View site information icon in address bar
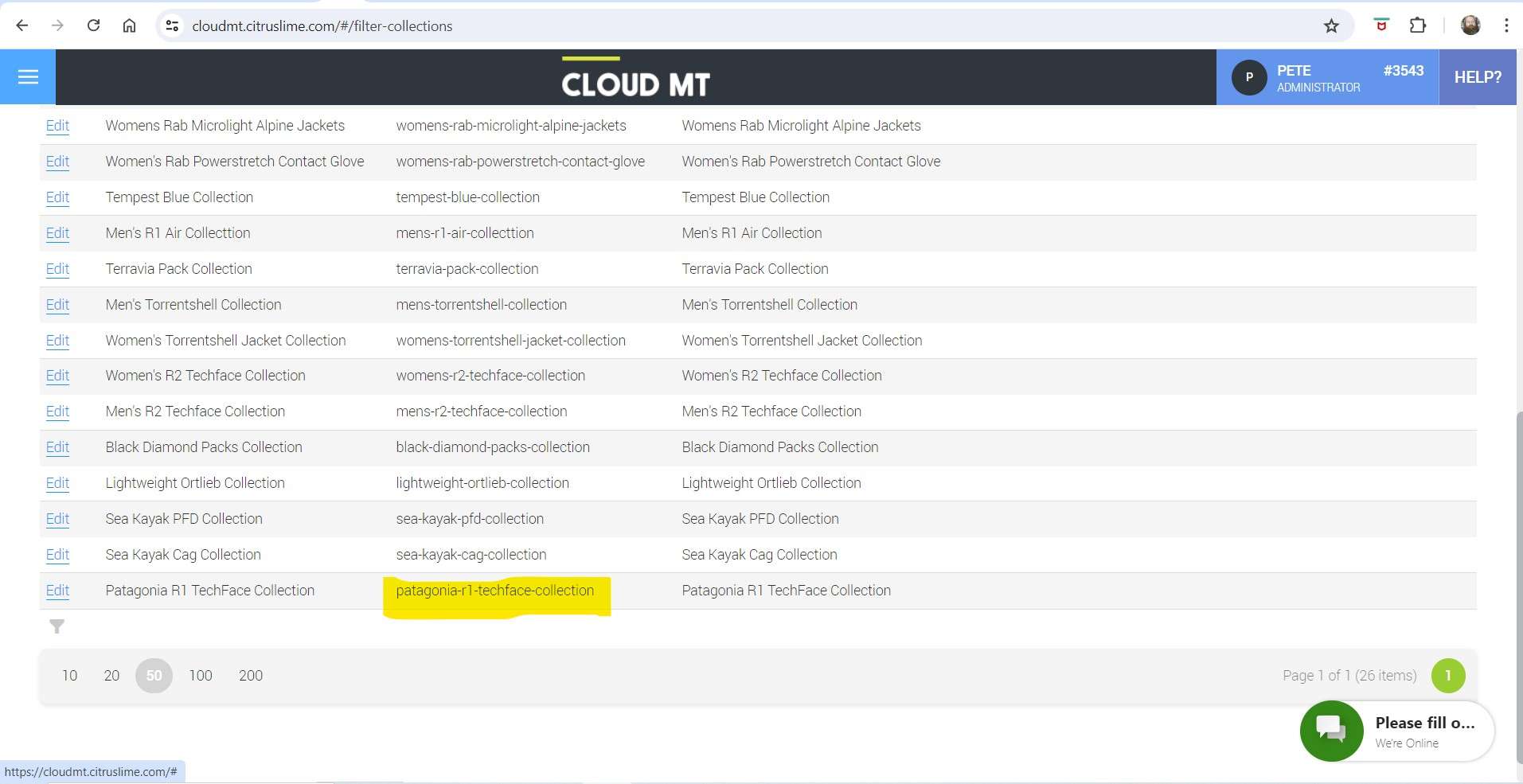This screenshot has height=784, width=1523. pyautogui.click(x=172, y=26)
